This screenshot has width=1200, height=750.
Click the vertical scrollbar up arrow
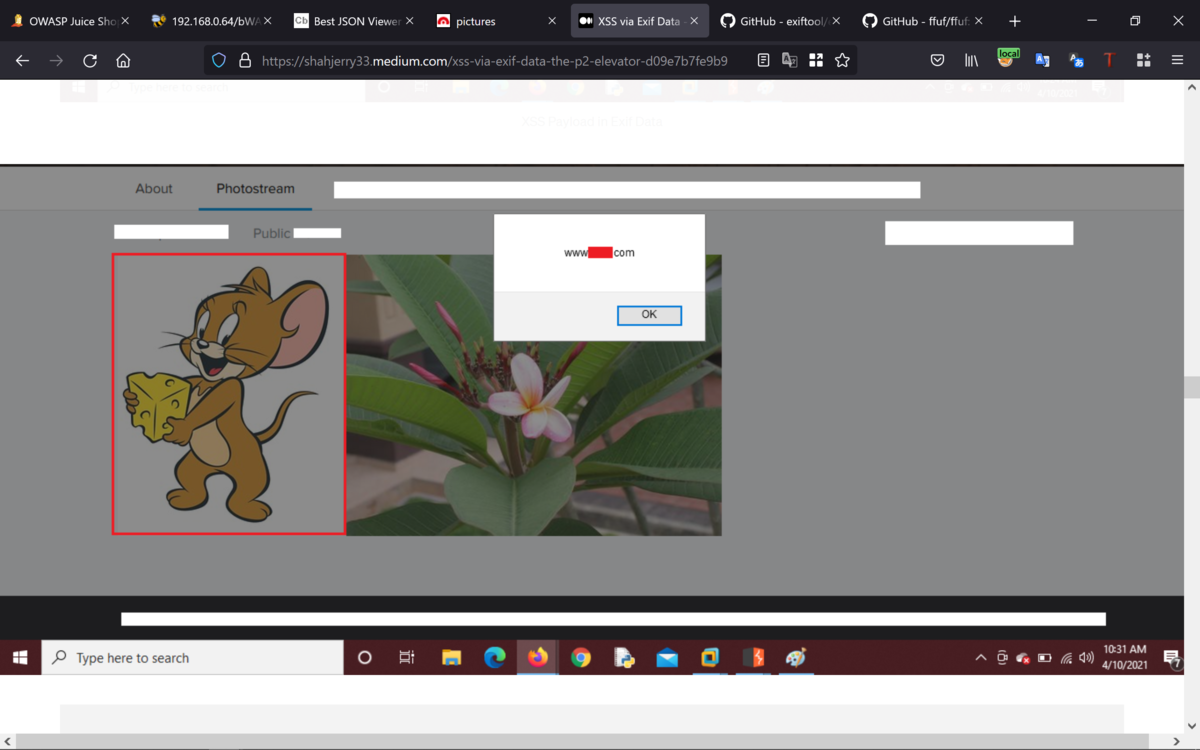1191,88
